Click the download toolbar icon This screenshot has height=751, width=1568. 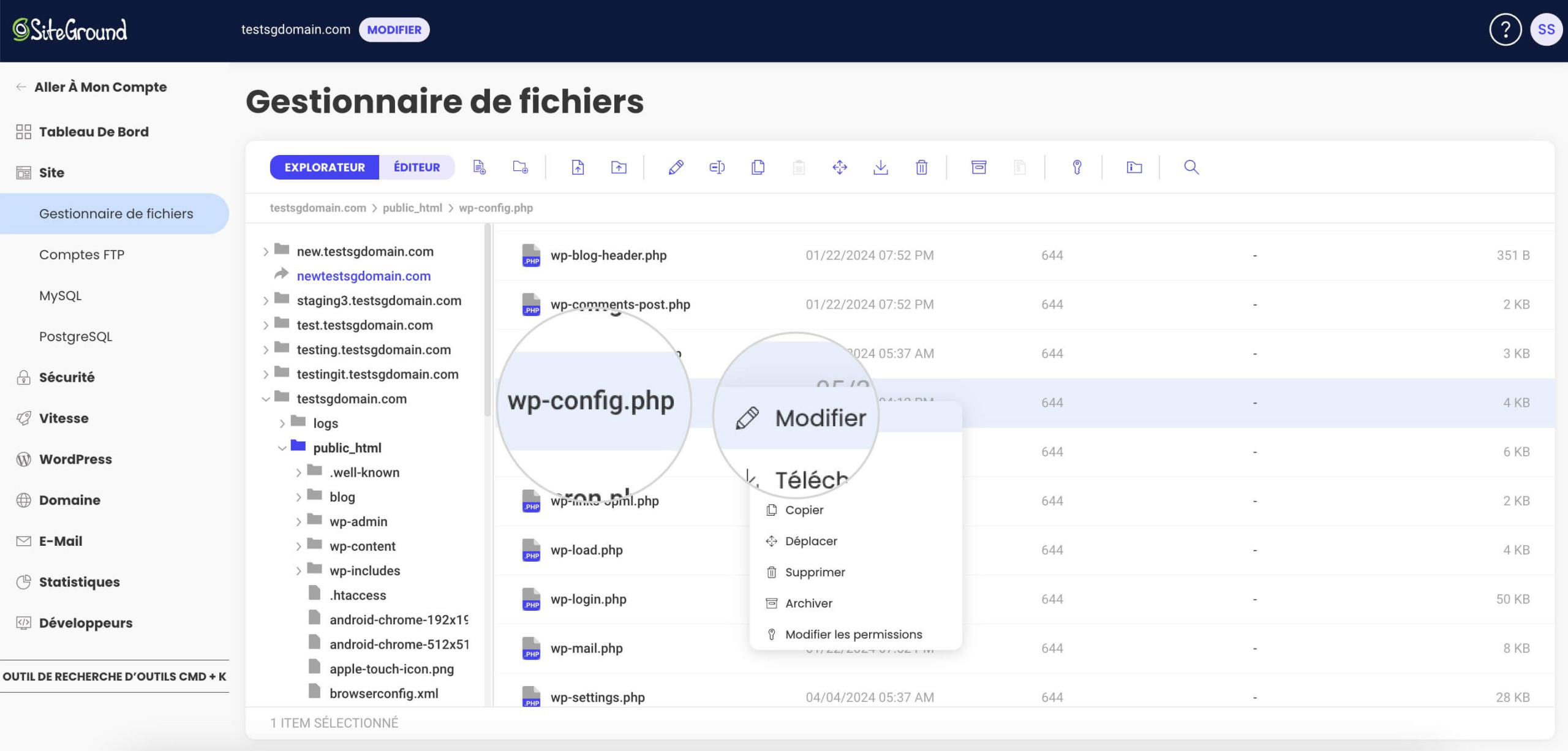pos(881,167)
